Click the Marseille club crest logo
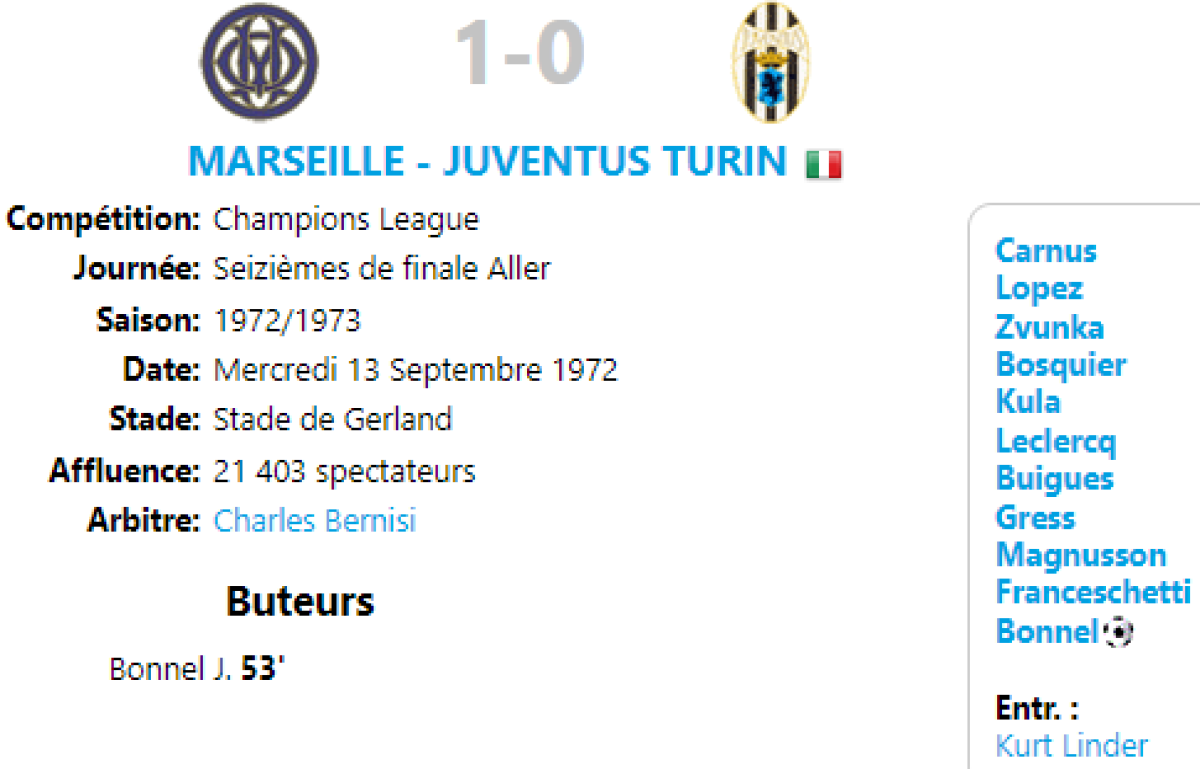This screenshot has height=769, width=1200. pyautogui.click(x=260, y=62)
